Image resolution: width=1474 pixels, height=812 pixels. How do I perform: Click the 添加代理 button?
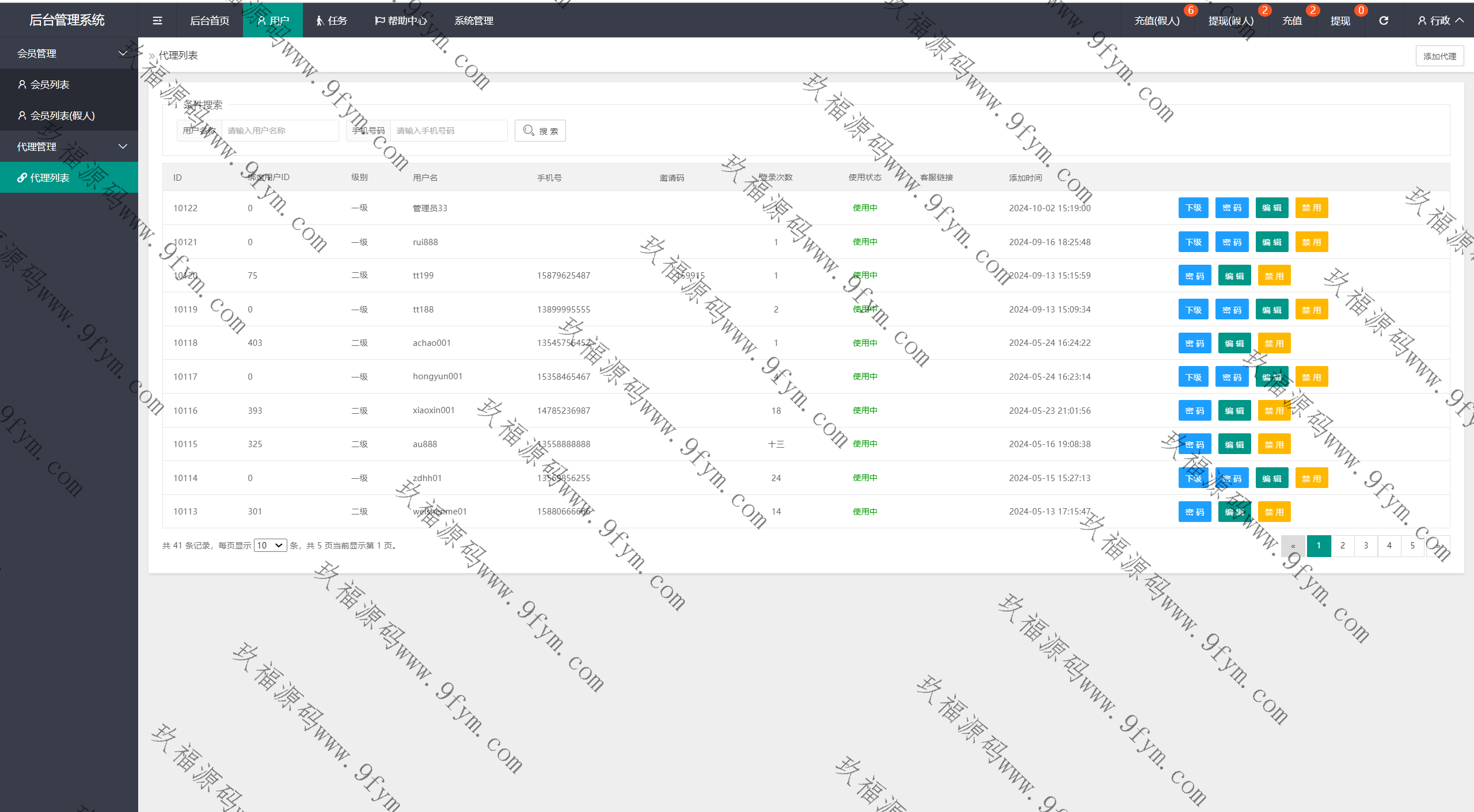[1439, 56]
